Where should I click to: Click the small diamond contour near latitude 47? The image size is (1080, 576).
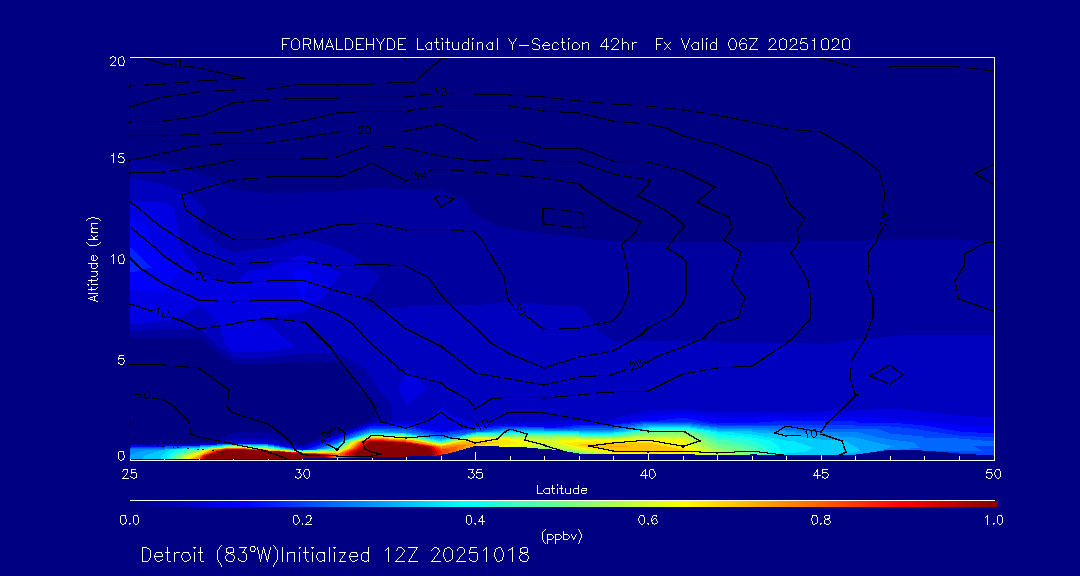click(x=886, y=375)
